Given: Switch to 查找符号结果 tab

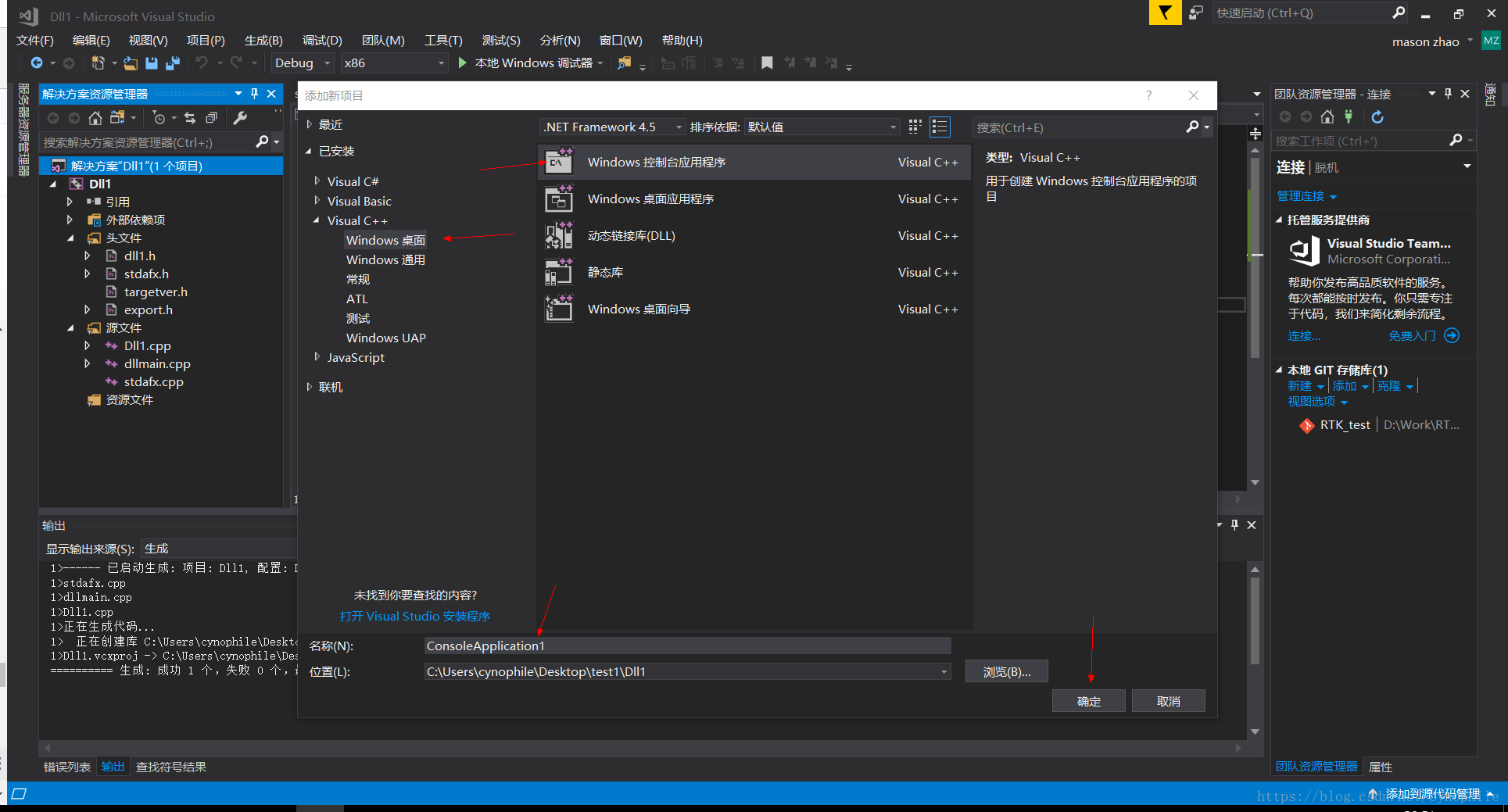Looking at the screenshot, I should pyautogui.click(x=171, y=767).
